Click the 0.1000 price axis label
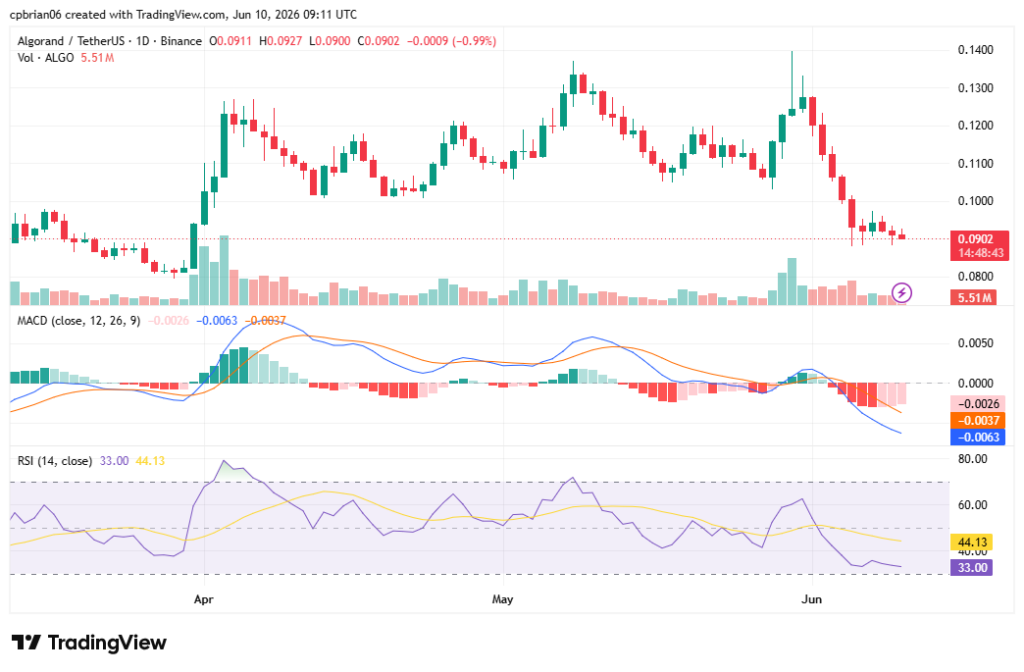Screen dimensions: 1024x672 (975, 201)
